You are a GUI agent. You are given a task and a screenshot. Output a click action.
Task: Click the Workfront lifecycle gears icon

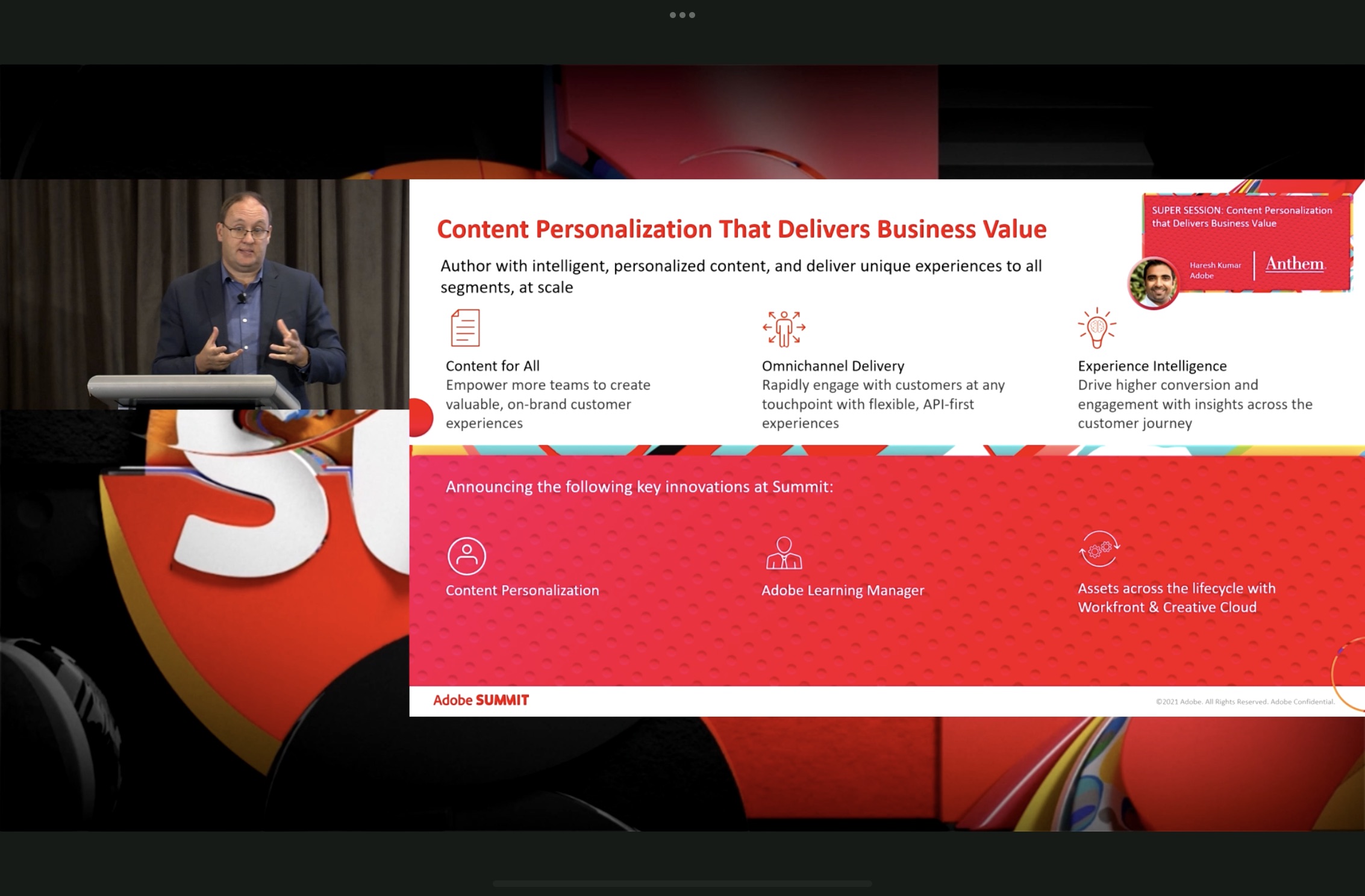pyautogui.click(x=1099, y=549)
